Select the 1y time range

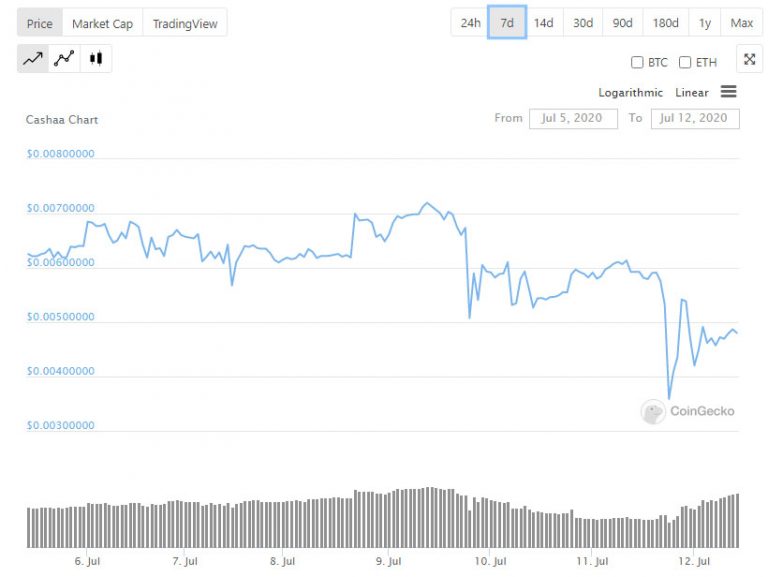(x=705, y=23)
